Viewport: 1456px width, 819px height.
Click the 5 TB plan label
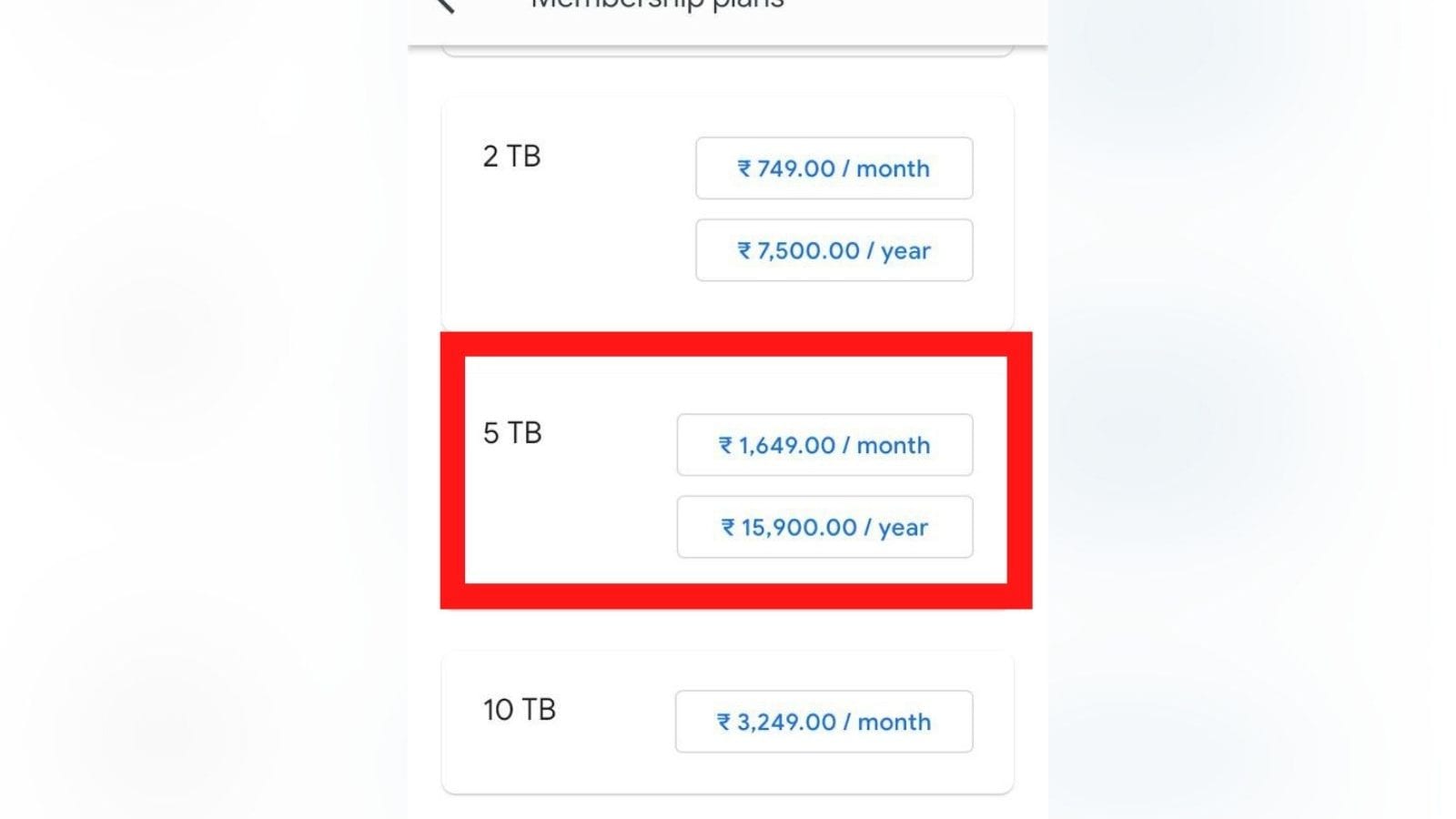[512, 433]
